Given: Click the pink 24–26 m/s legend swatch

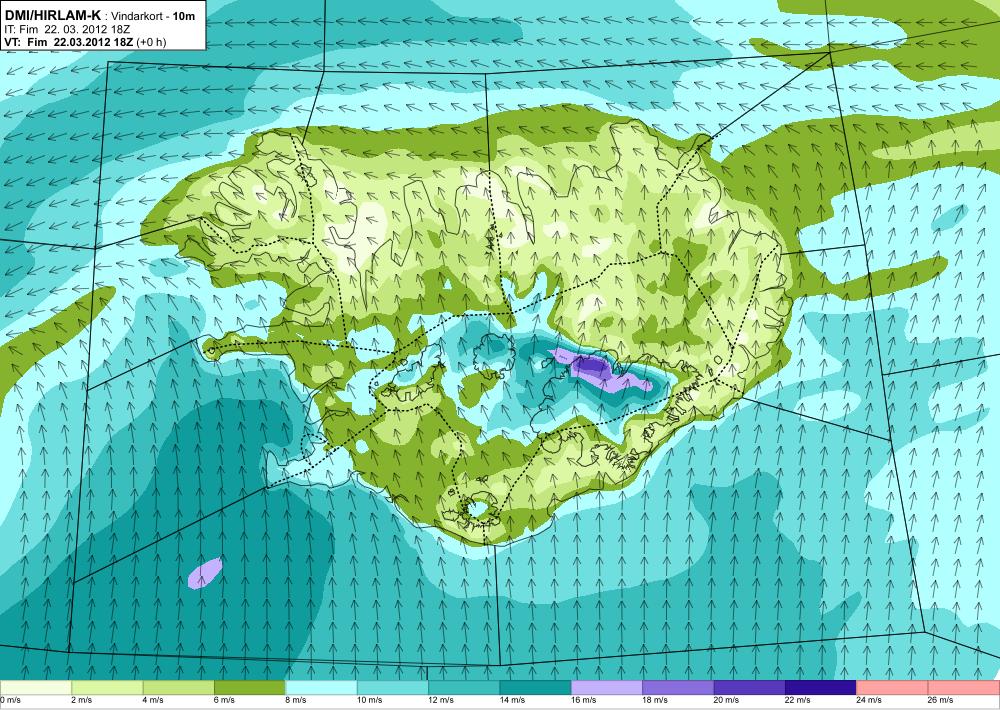Looking at the screenshot, I should coord(892,688).
